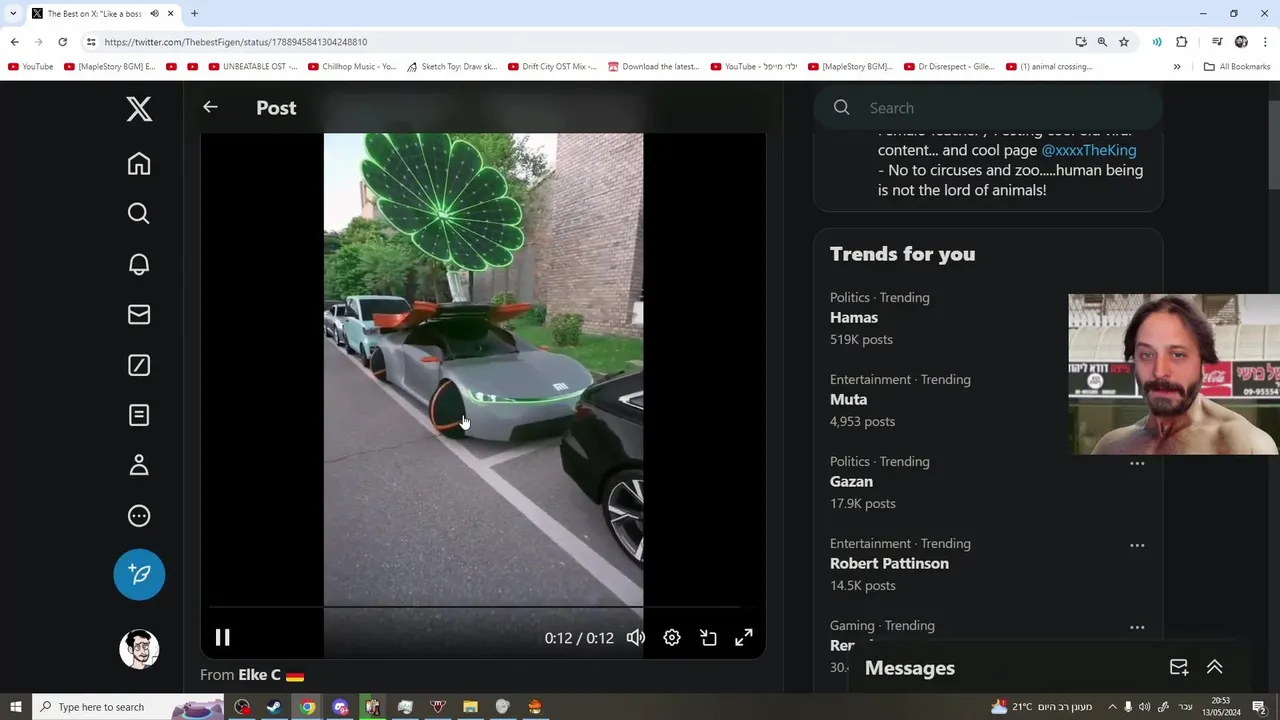Go back in browser history
The image size is (1280, 720).
coord(14,42)
